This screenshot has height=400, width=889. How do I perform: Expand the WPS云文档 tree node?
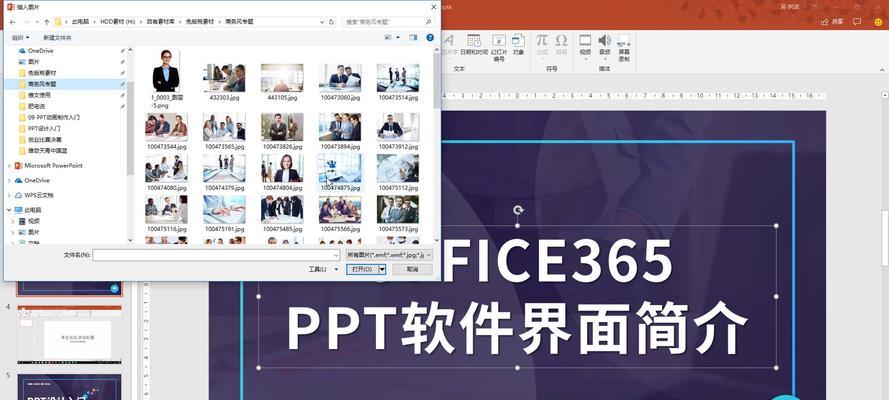(9, 195)
